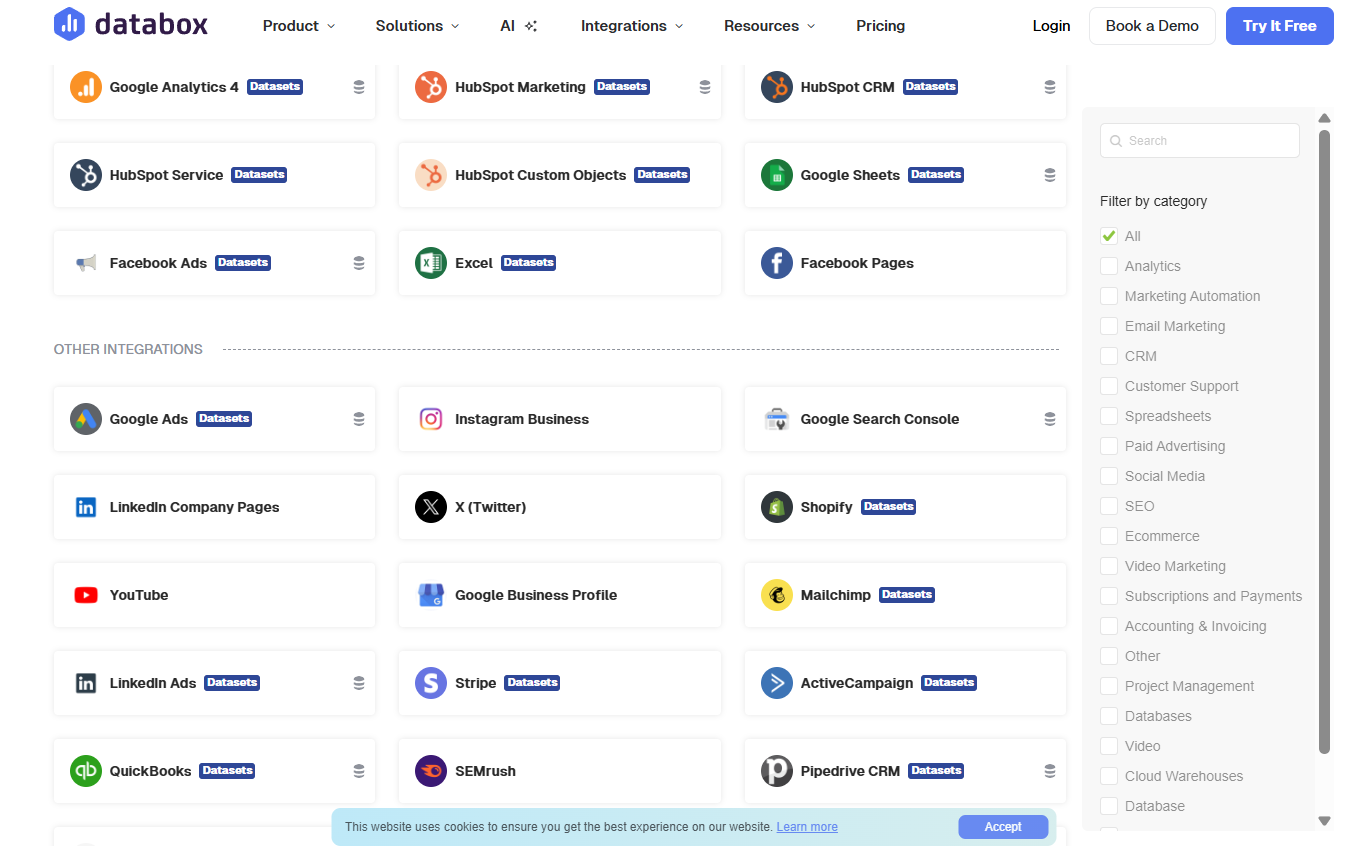
Task: Open the AI menu in the navbar
Action: point(518,25)
